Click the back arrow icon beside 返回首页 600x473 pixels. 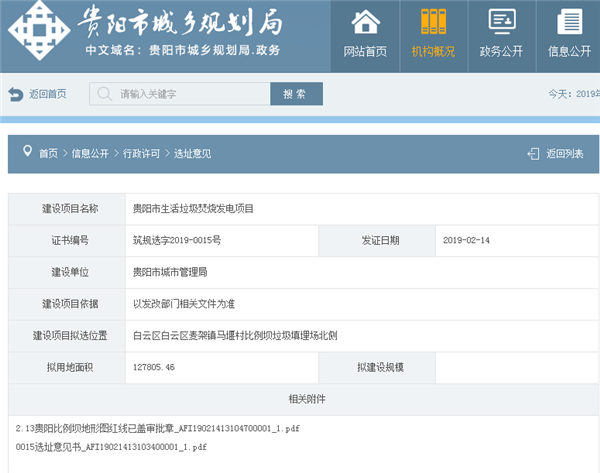click(x=15, y=94)
